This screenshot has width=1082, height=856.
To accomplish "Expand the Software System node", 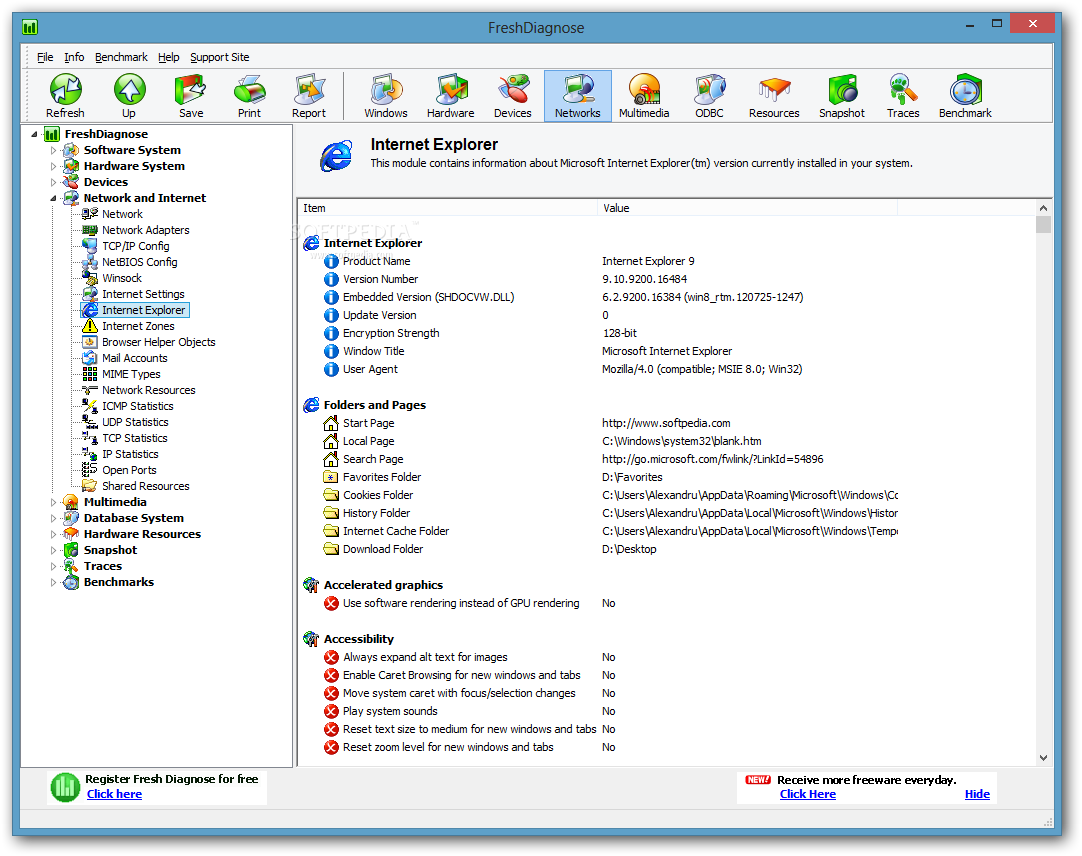I will 54,150.
